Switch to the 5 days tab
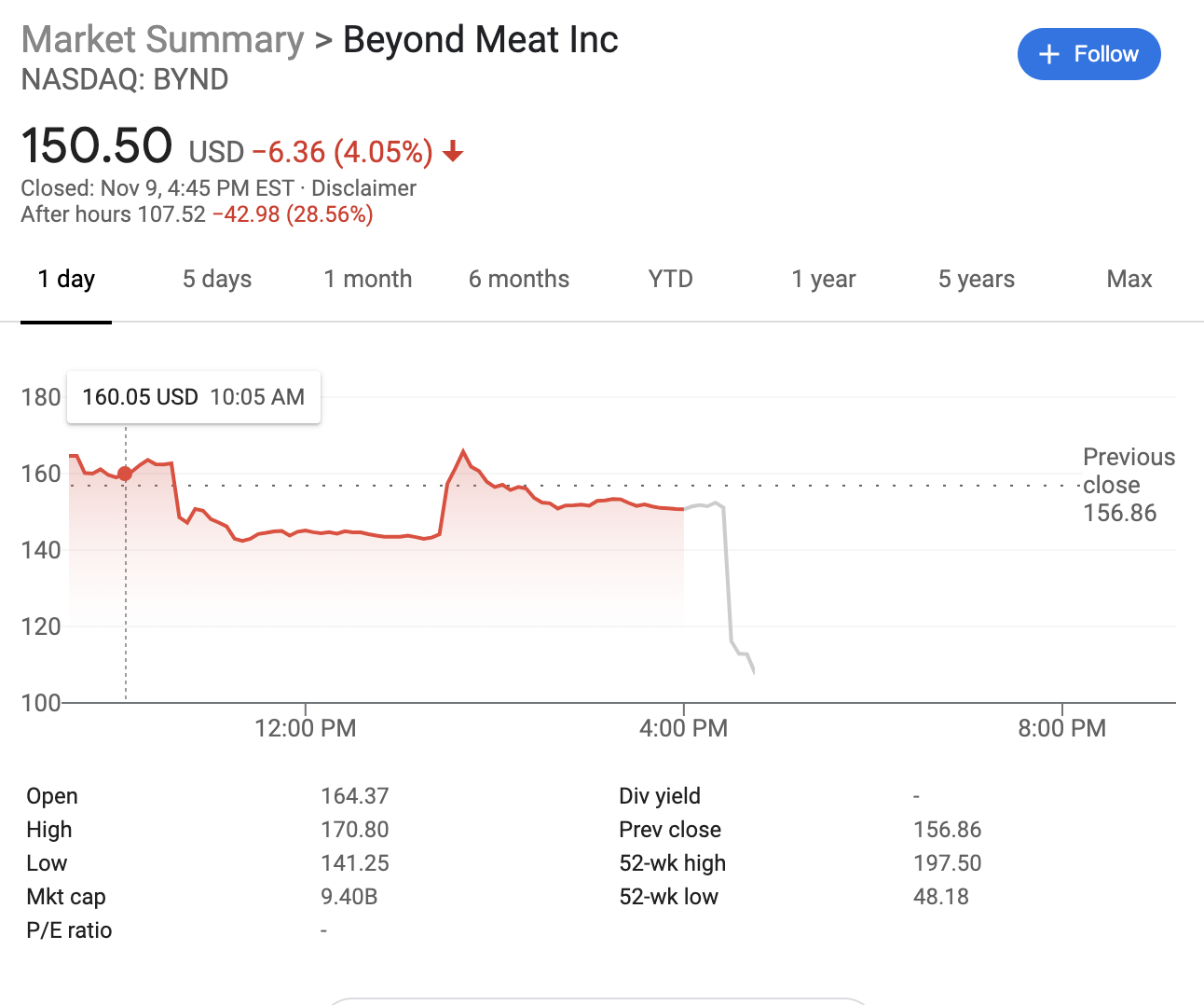Viewport: 1204px width, 1005px height. 217,280
